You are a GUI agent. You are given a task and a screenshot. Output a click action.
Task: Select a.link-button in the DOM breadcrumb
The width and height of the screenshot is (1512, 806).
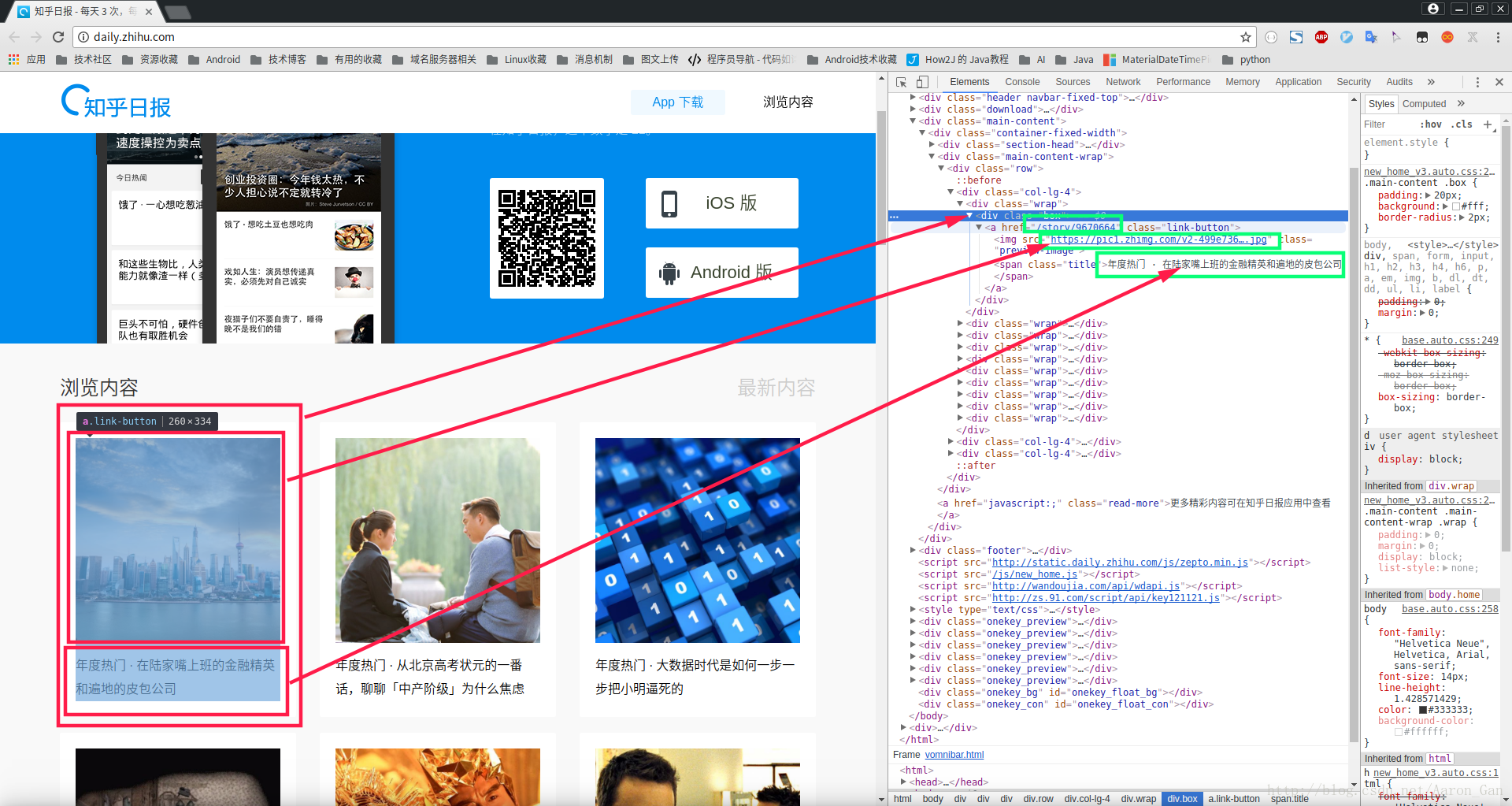click(1234, 799)
